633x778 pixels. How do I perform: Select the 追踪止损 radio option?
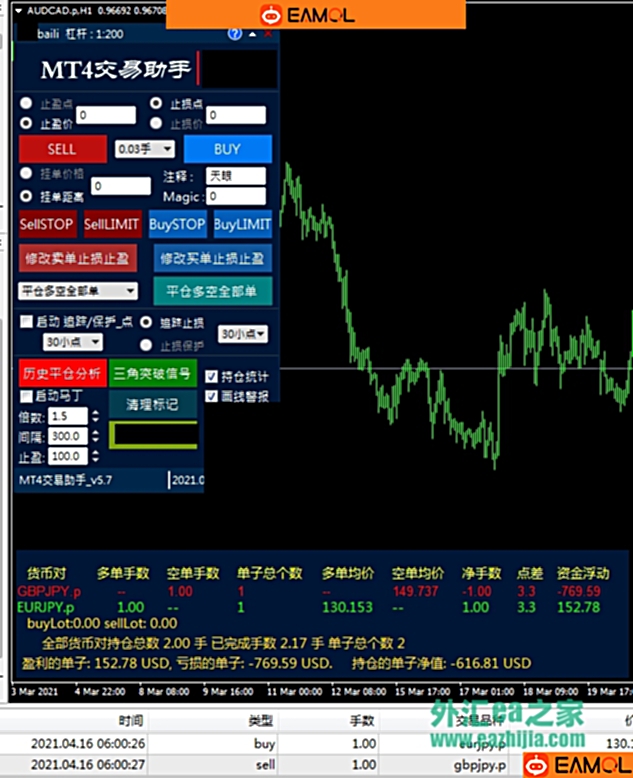point(146,323)
